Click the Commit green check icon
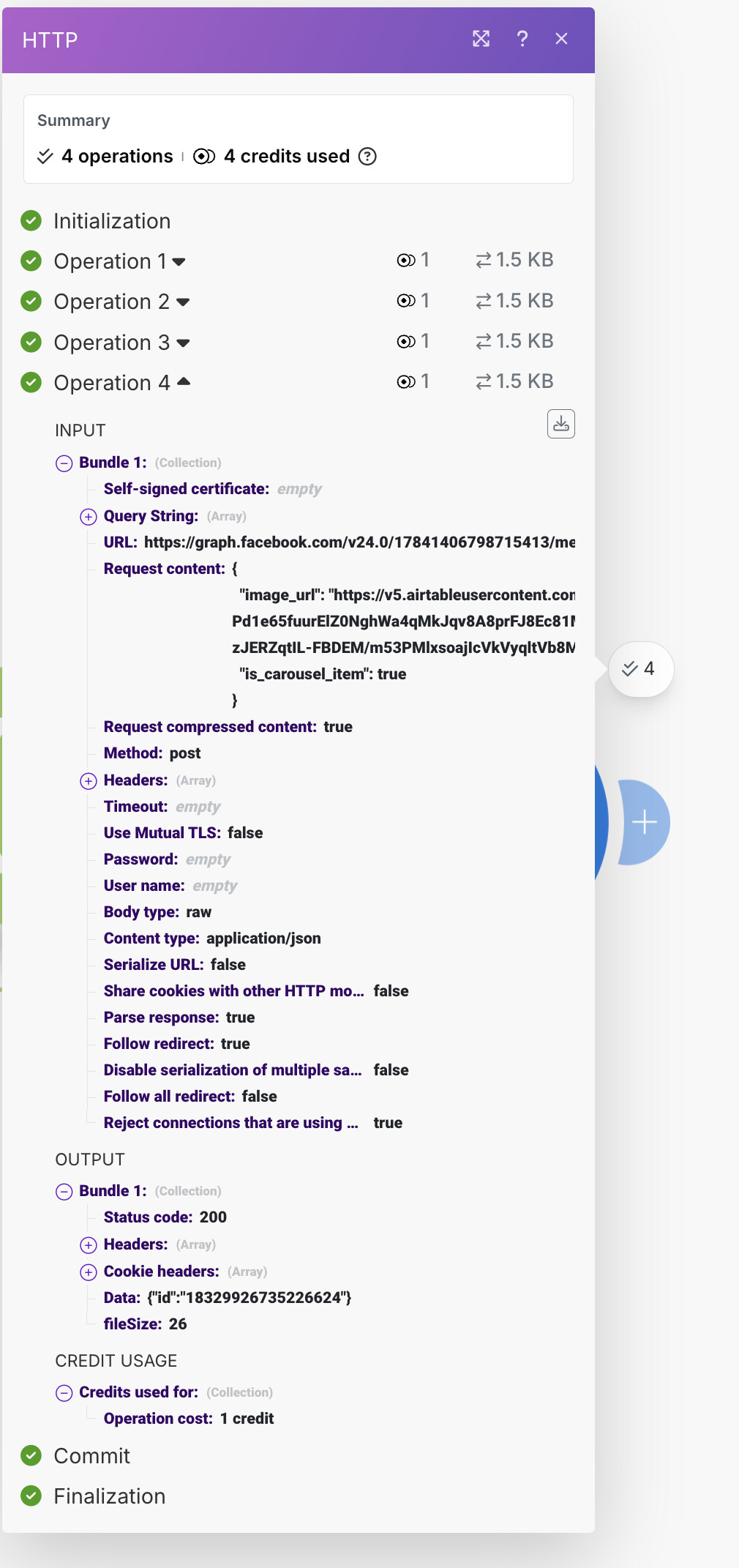 [31, 1455]
